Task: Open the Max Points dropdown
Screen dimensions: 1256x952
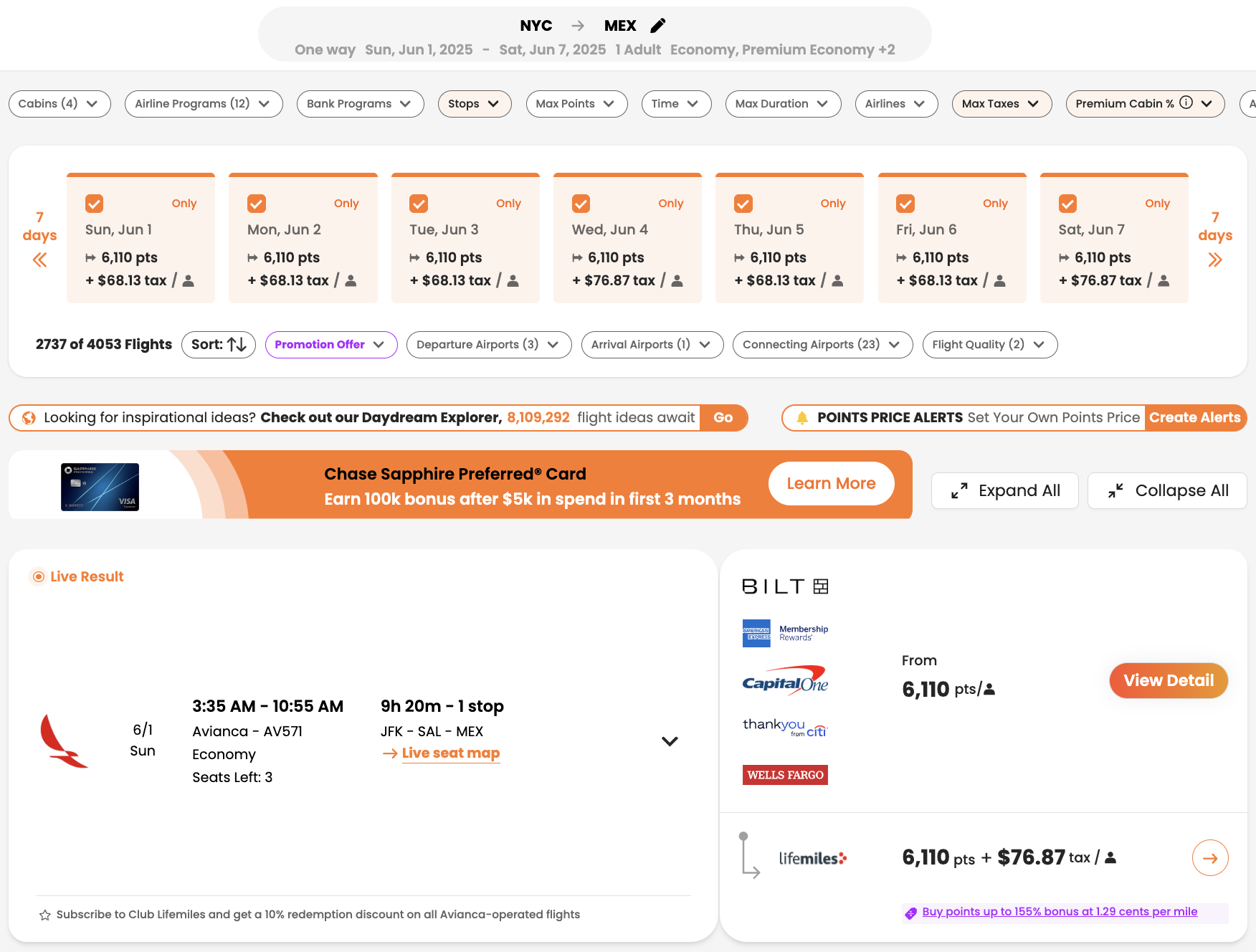Action: (x=576, y=104)
